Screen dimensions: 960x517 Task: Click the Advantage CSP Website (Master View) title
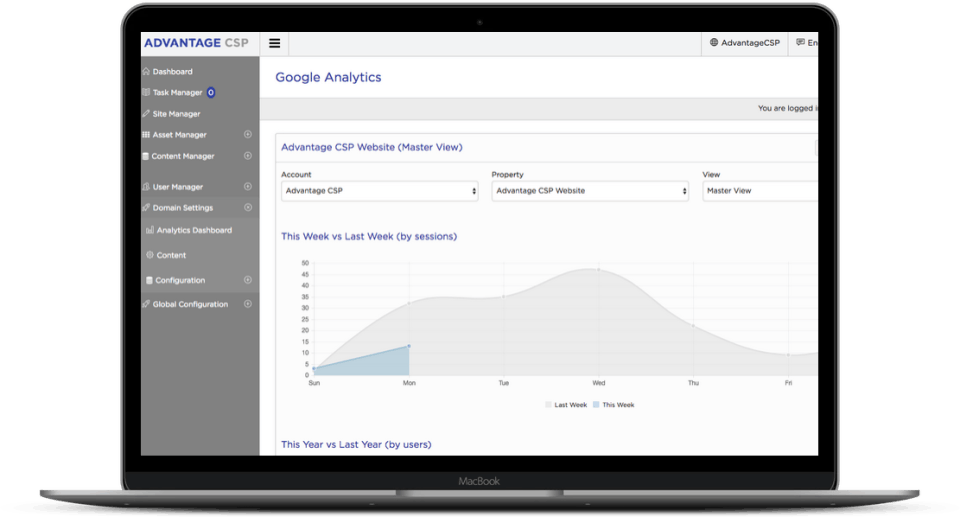pos(372,147)
